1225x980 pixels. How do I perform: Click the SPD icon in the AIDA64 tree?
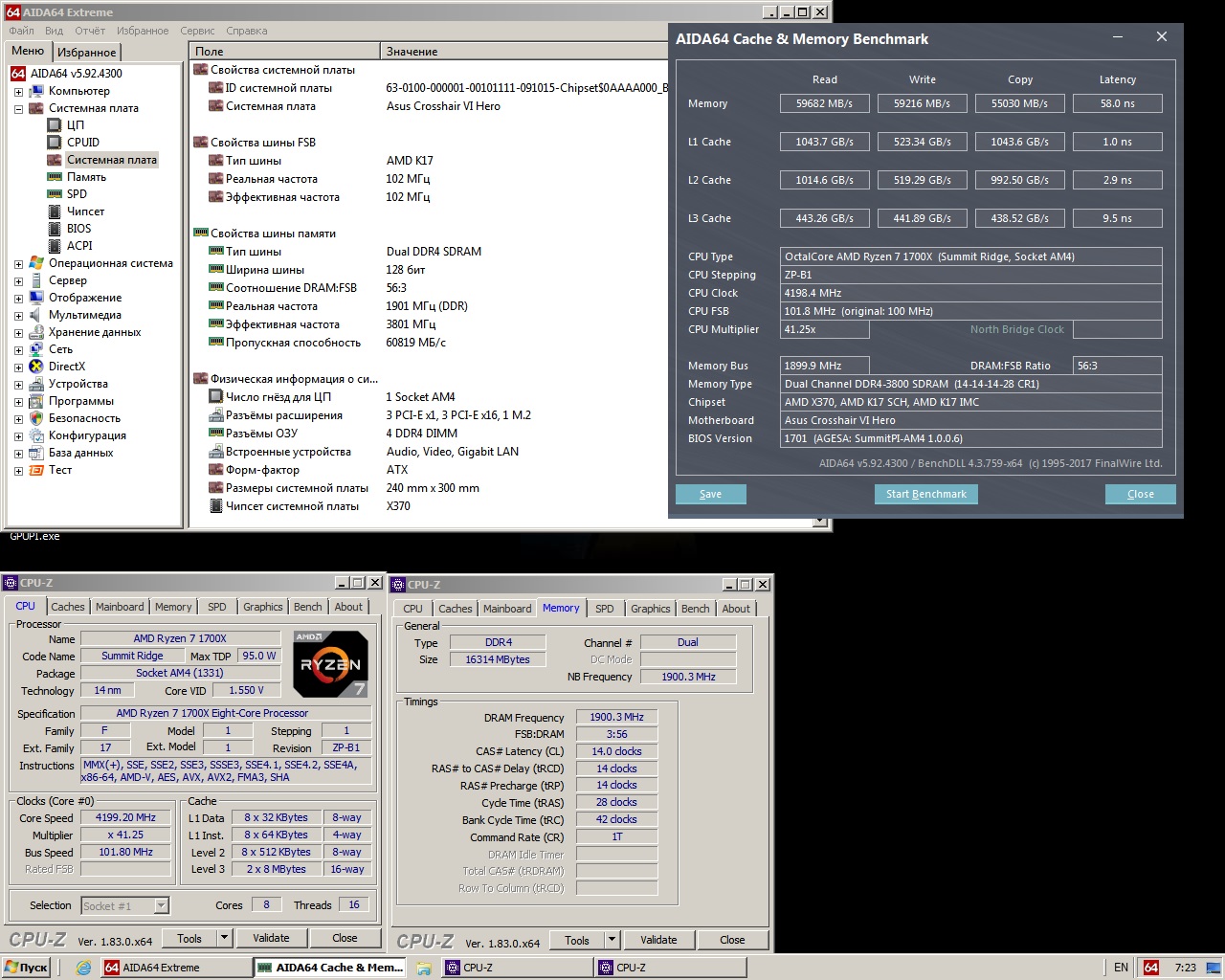coord(56,194)
